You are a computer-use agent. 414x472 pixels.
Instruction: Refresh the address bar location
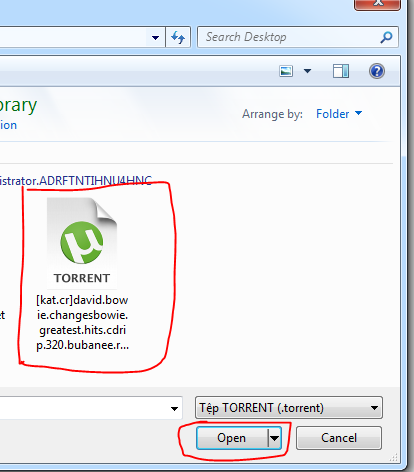pyautogui.click(x=178, y=37)
